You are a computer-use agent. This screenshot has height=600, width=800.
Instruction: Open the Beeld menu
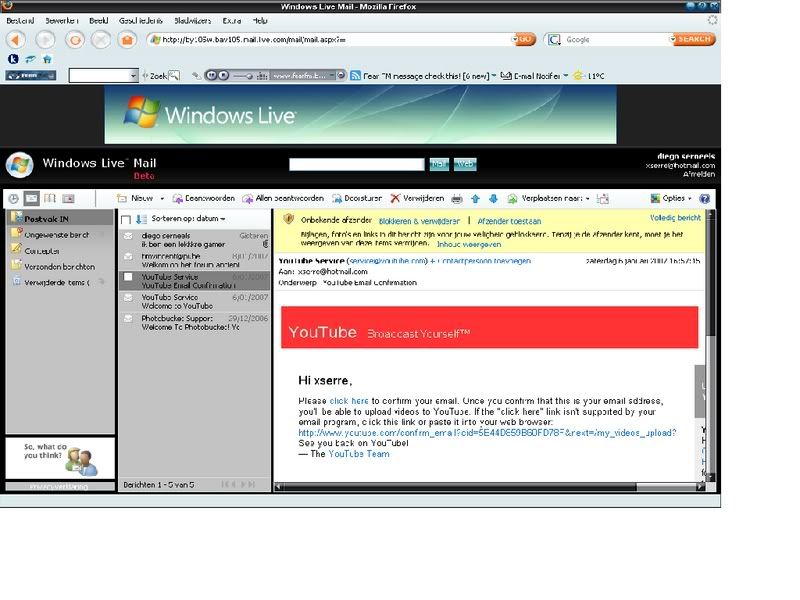[99, 21]
